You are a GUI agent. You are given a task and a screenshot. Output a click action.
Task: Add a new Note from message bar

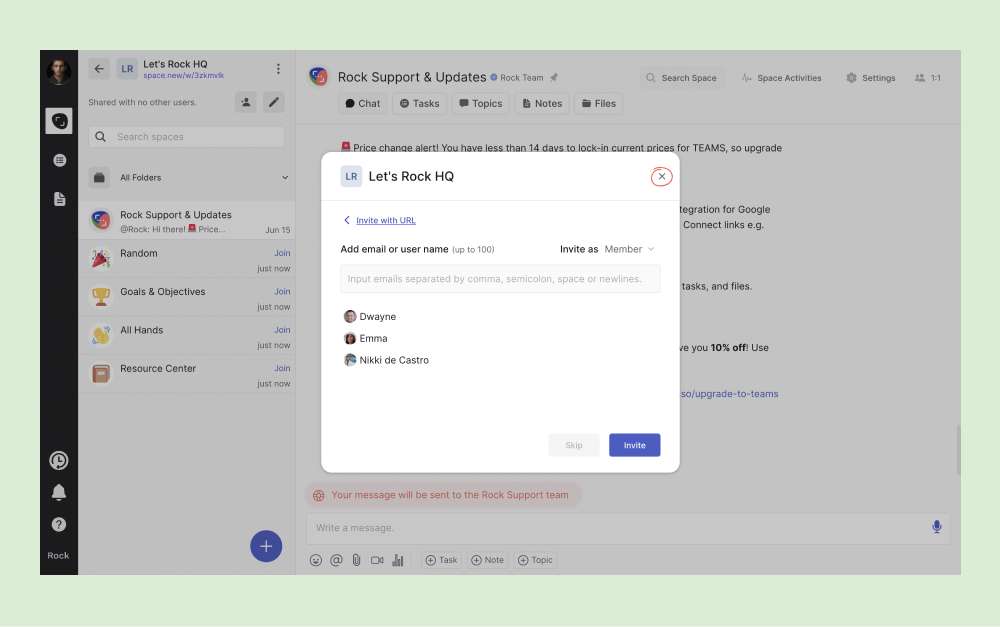487,560
